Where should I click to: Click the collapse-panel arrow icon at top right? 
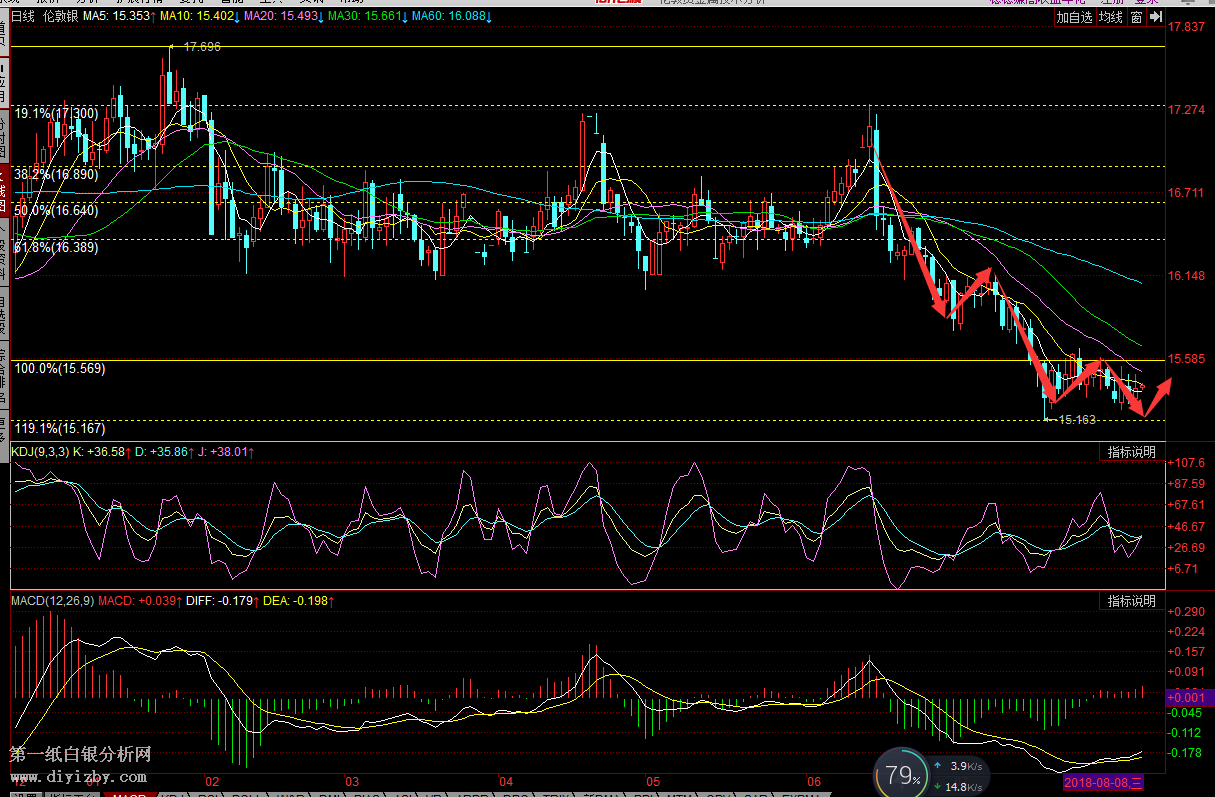(1155, 17)
